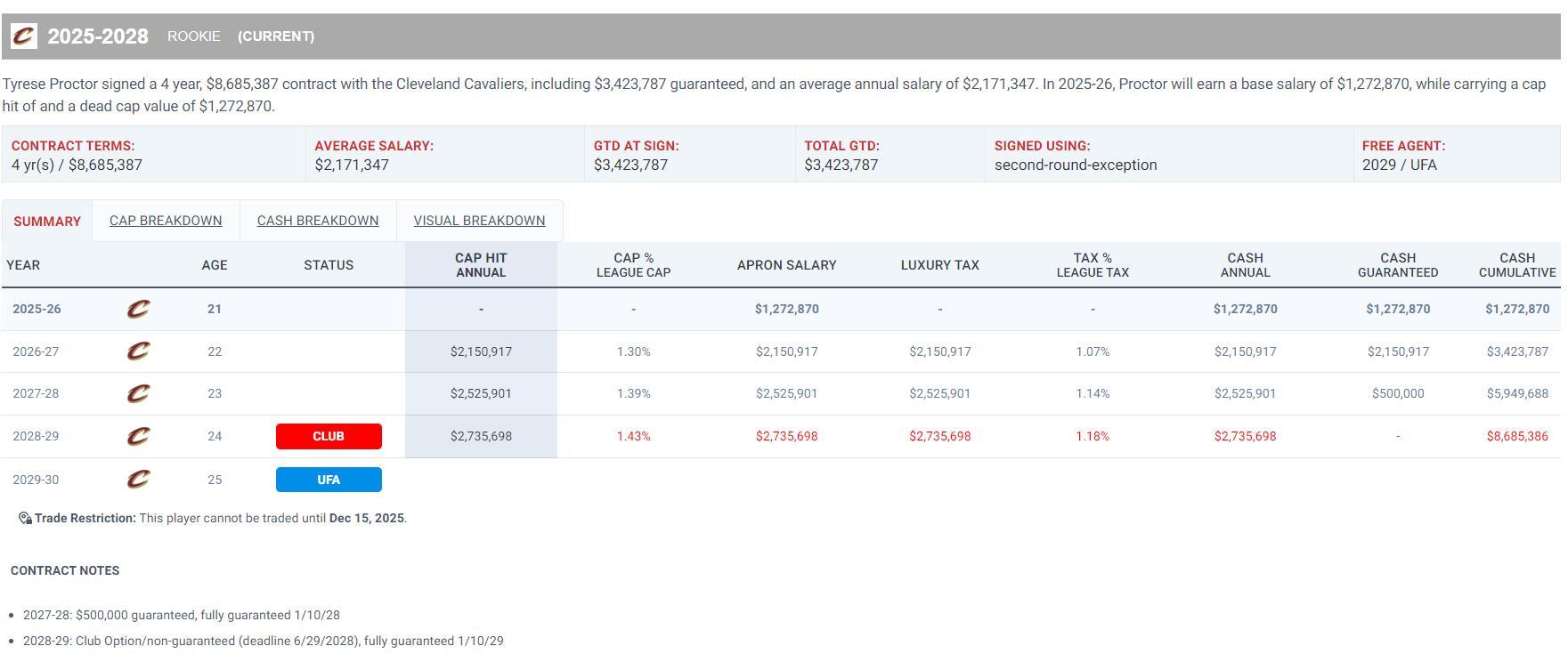Click the Luxury Tax column header

939,265
